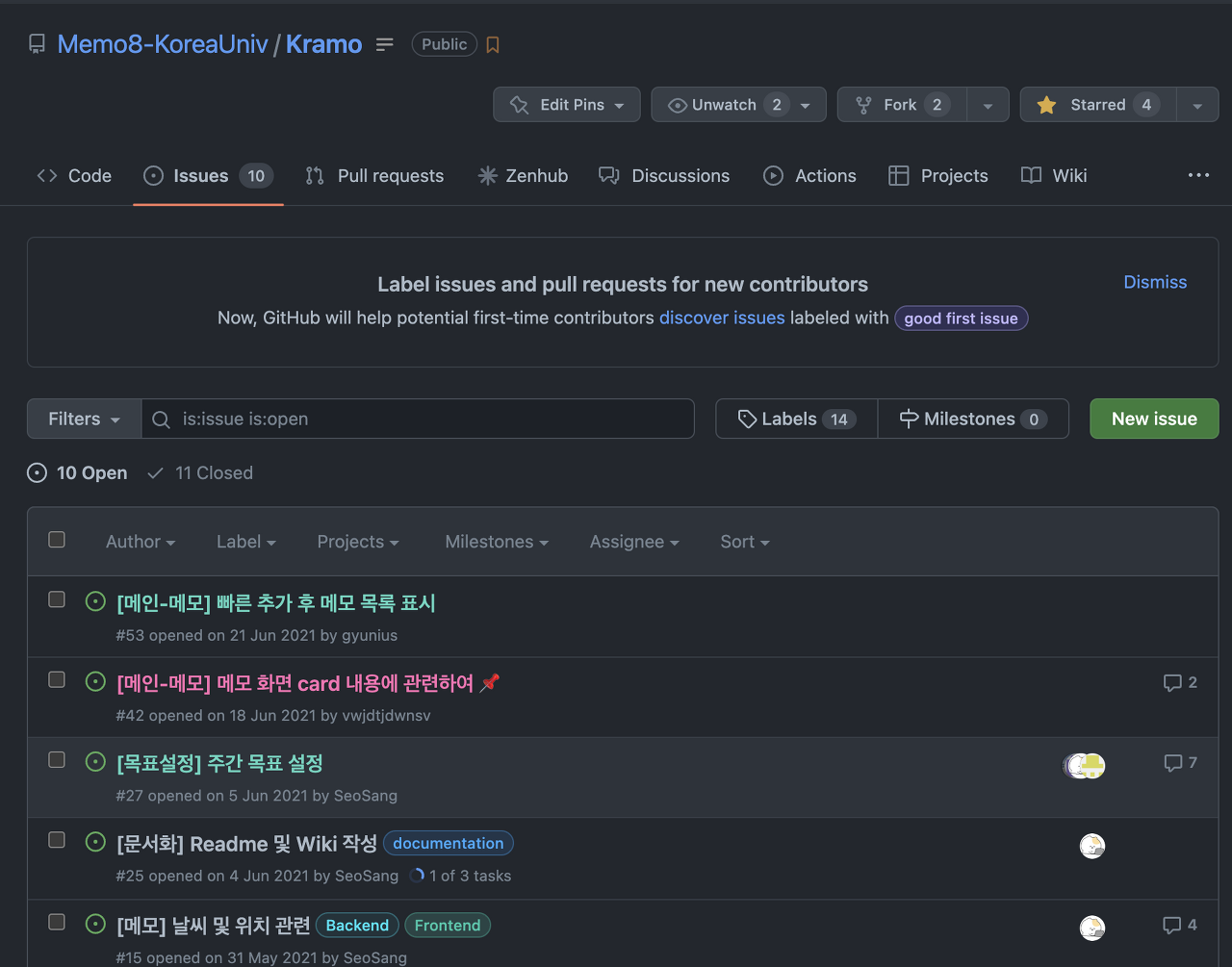The image size is (1232, 967).
Task: Open the Zenhub tab
Action: 523,176
